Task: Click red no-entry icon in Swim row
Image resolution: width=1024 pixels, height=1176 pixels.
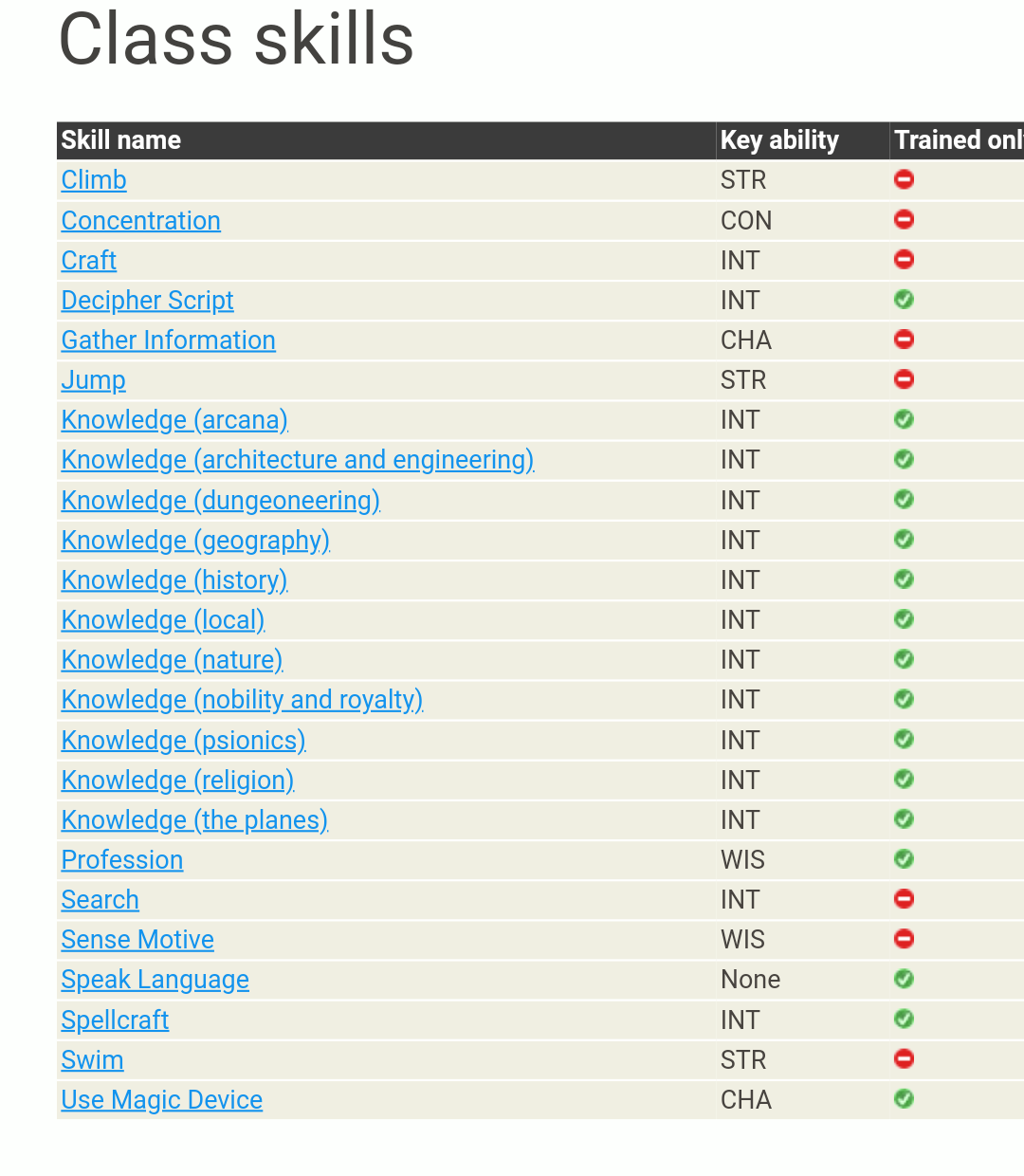Action: 904,1058
